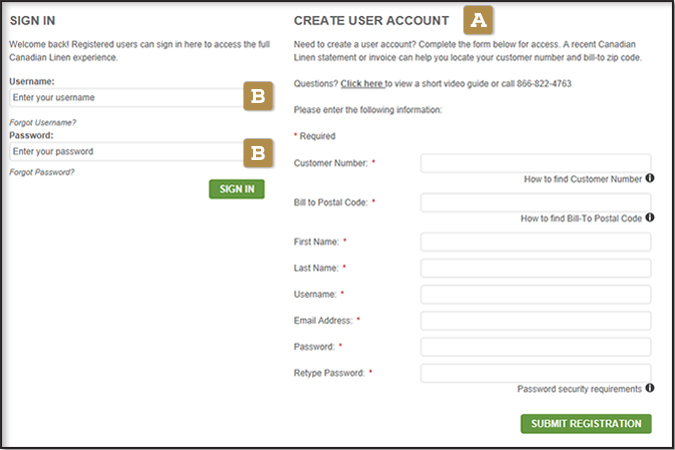
Task: Select the Retype Password input field
Action: click(536, 373)
